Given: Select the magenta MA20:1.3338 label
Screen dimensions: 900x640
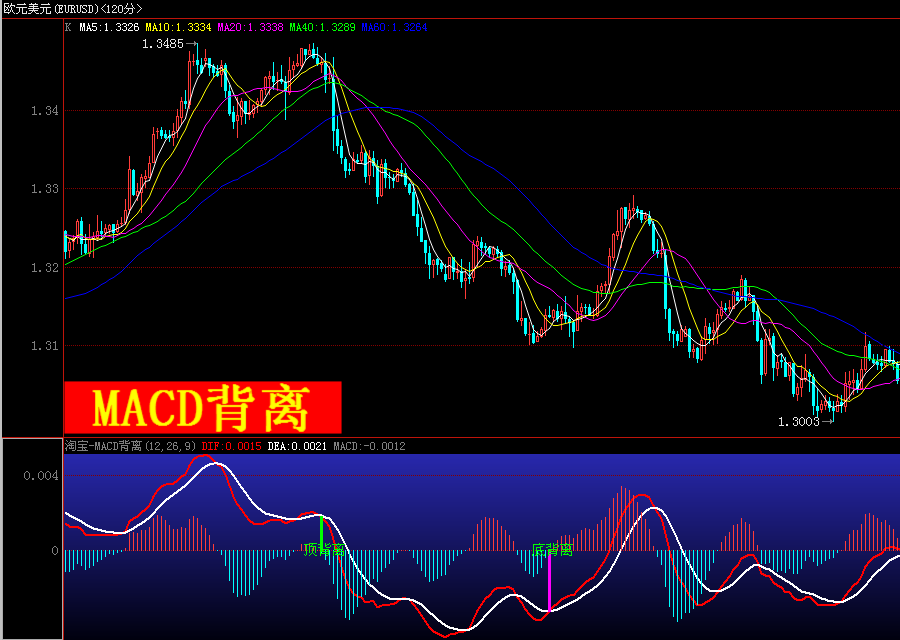Looking at the screenshot, I should coord(250,27).
